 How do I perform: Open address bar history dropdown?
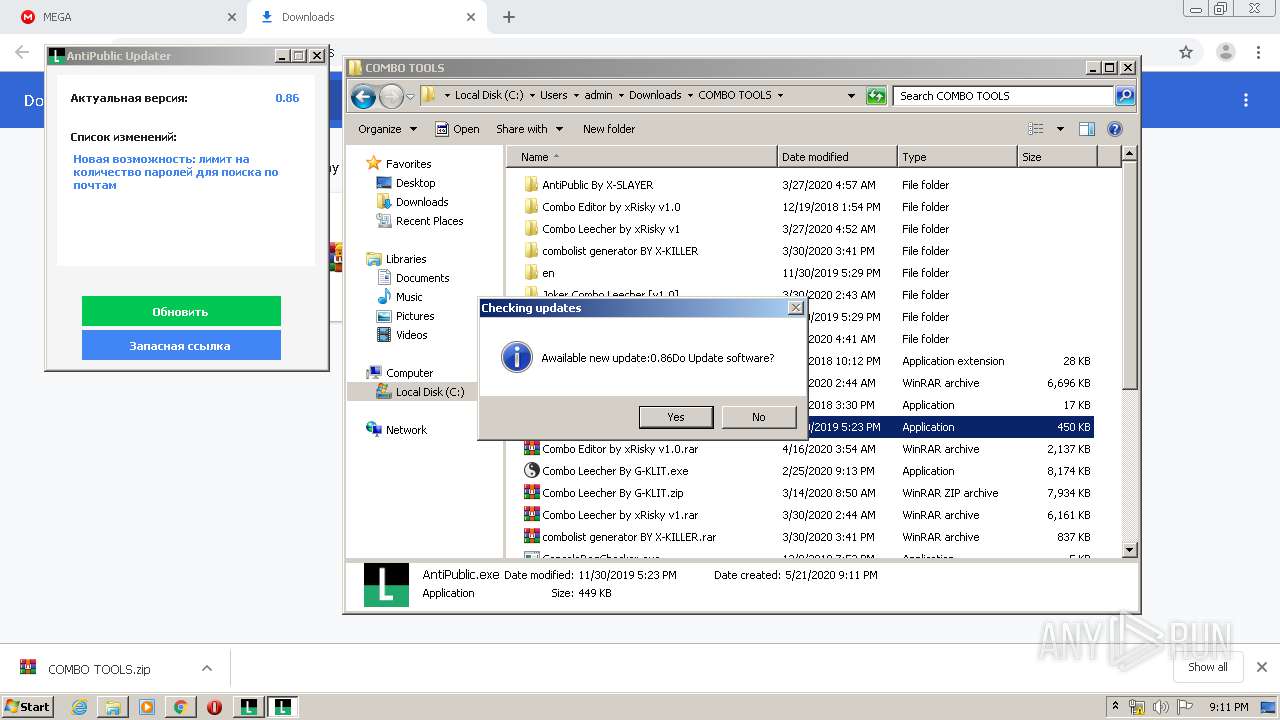[x=851, y=96]
